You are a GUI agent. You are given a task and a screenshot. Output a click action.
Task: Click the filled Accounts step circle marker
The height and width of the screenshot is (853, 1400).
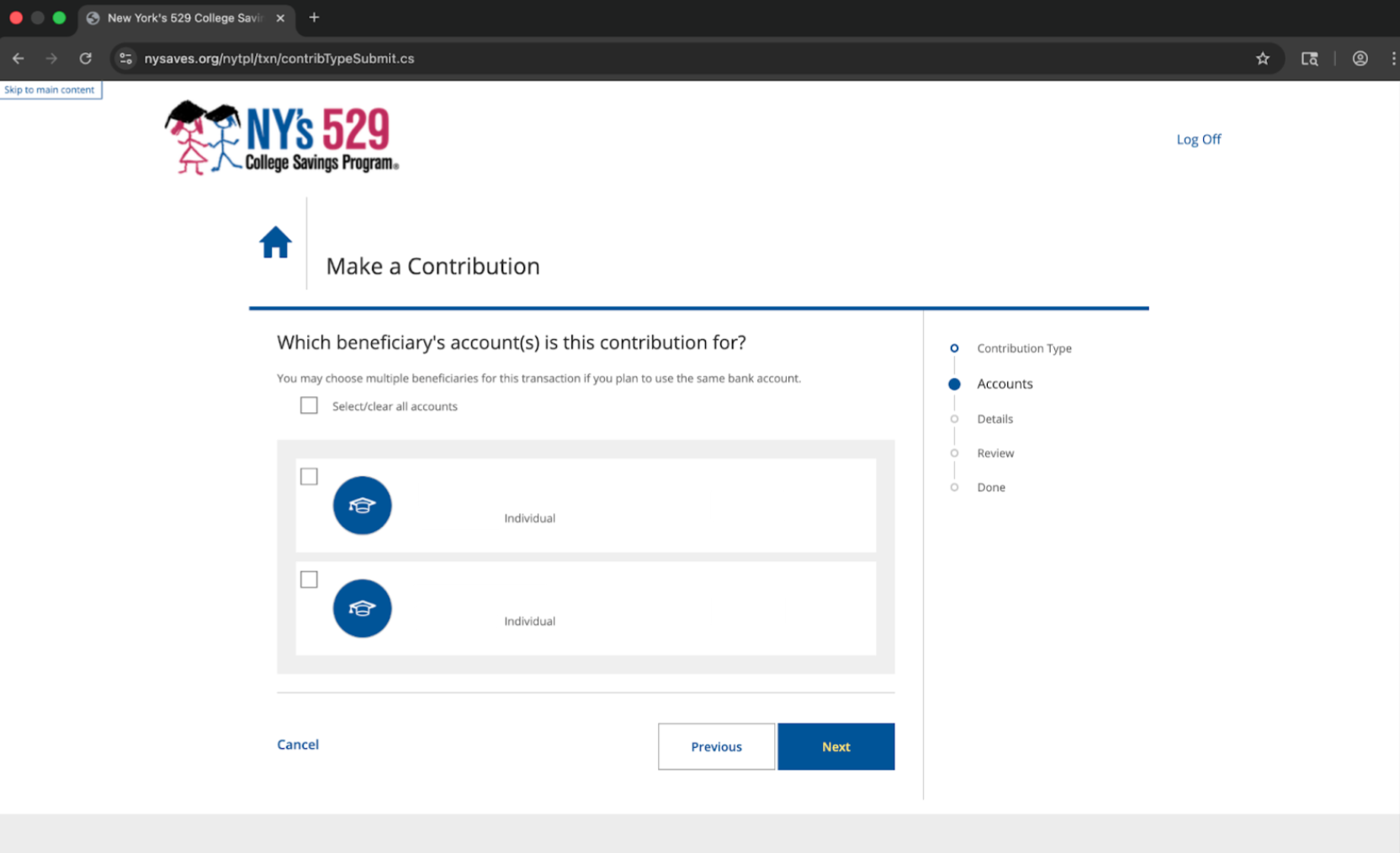(x=954, y=384)
